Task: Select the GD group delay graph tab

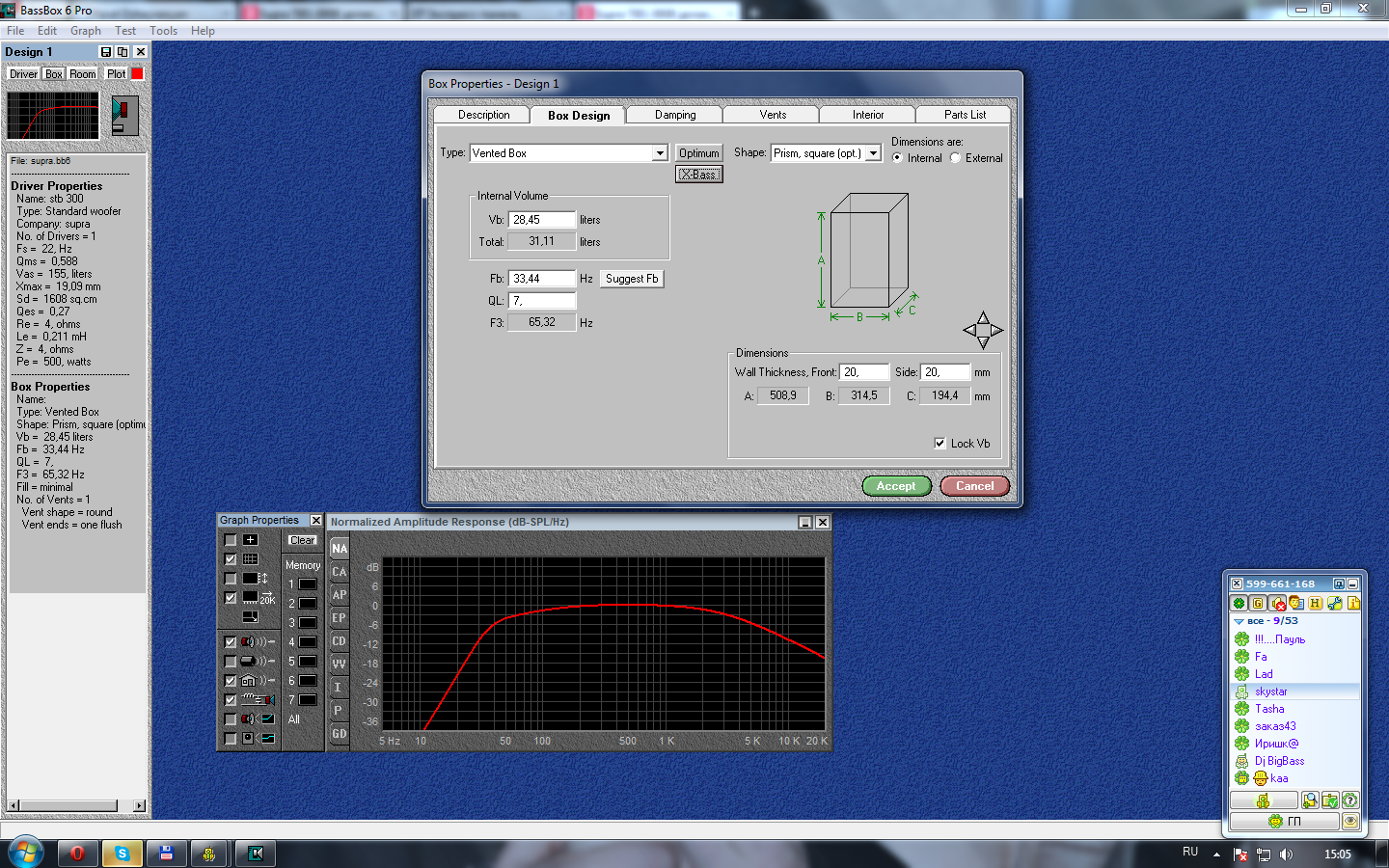Action: click(340, 733)
